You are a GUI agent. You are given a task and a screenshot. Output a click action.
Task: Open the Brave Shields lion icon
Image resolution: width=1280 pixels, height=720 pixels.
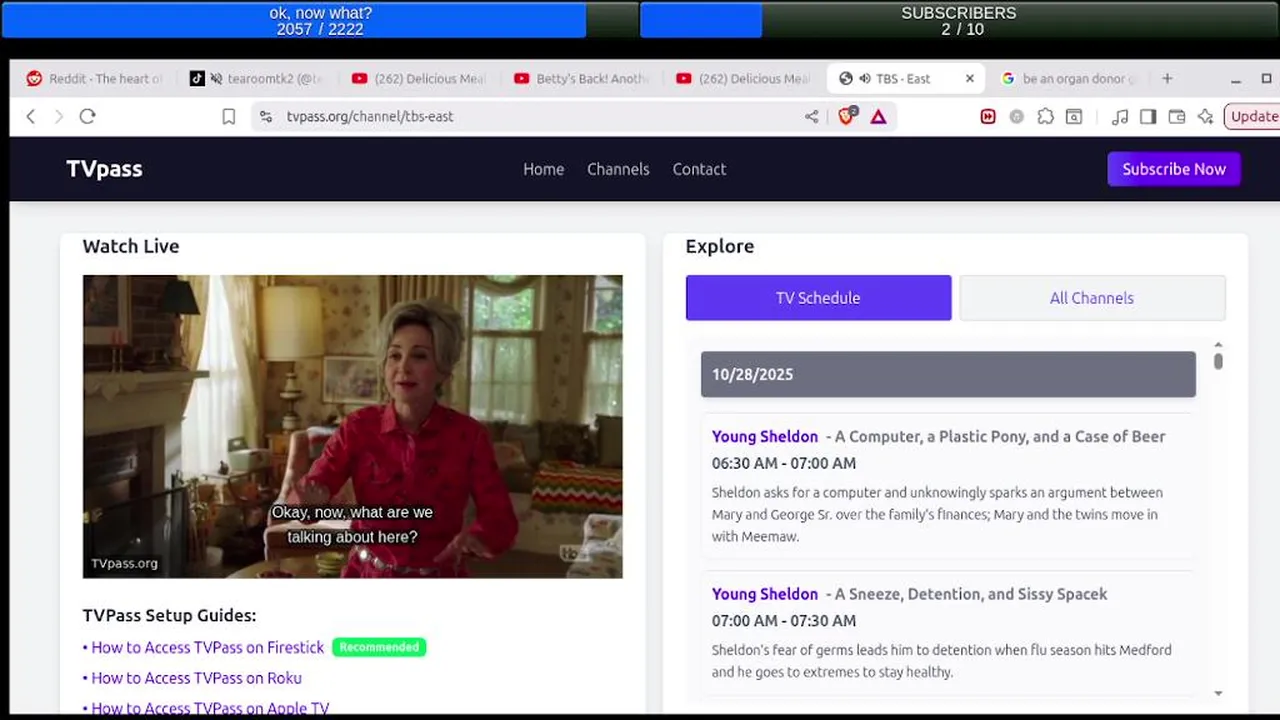(847, 116)
